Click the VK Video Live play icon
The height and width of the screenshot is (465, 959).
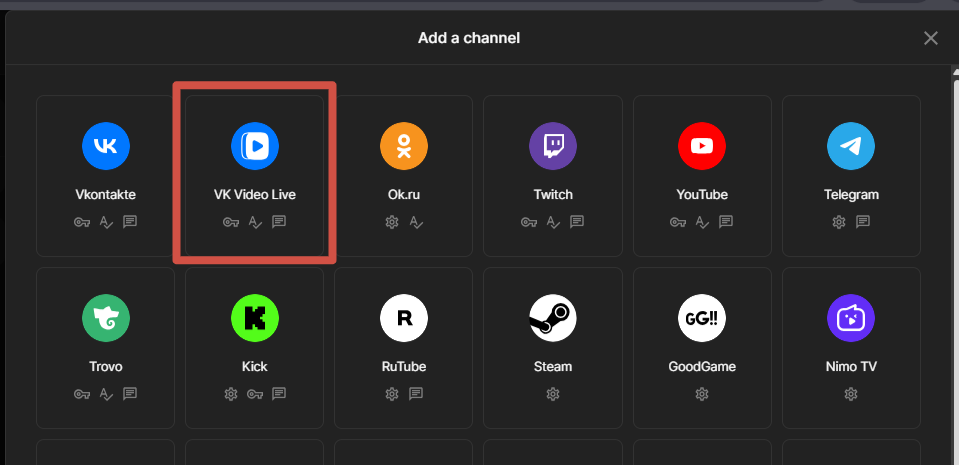click(x=254, y=146)
